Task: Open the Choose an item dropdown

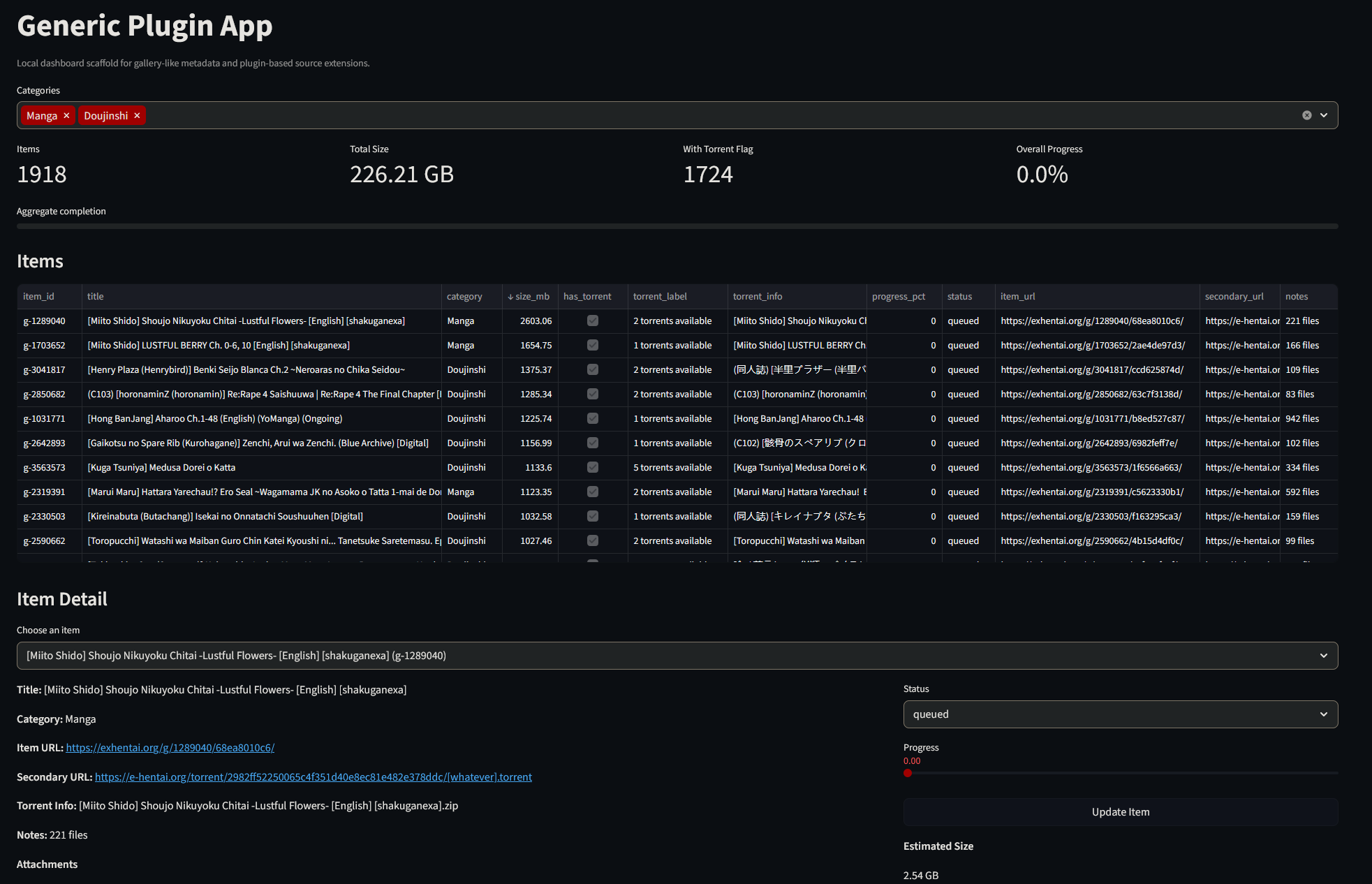Action: click(x=677, y=656)
